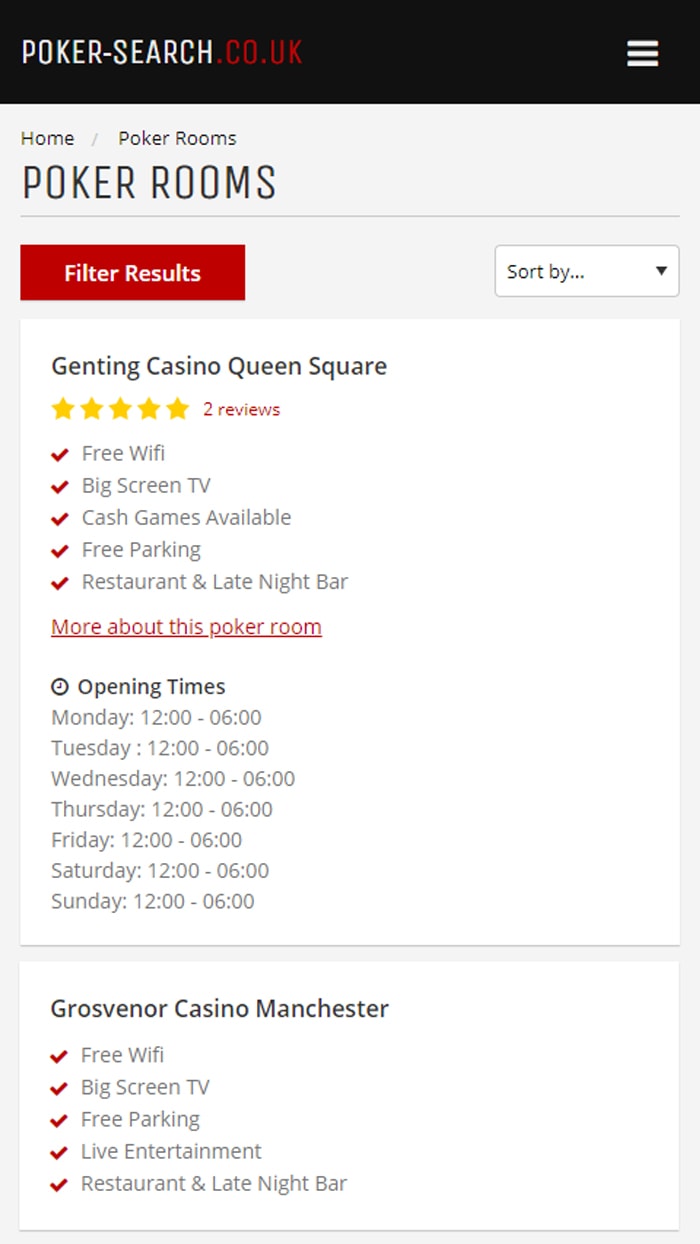Click the Poker-Search.co.uk logo
The width and height of the screenshot is (700, 1244).
[x=162, y=52]
